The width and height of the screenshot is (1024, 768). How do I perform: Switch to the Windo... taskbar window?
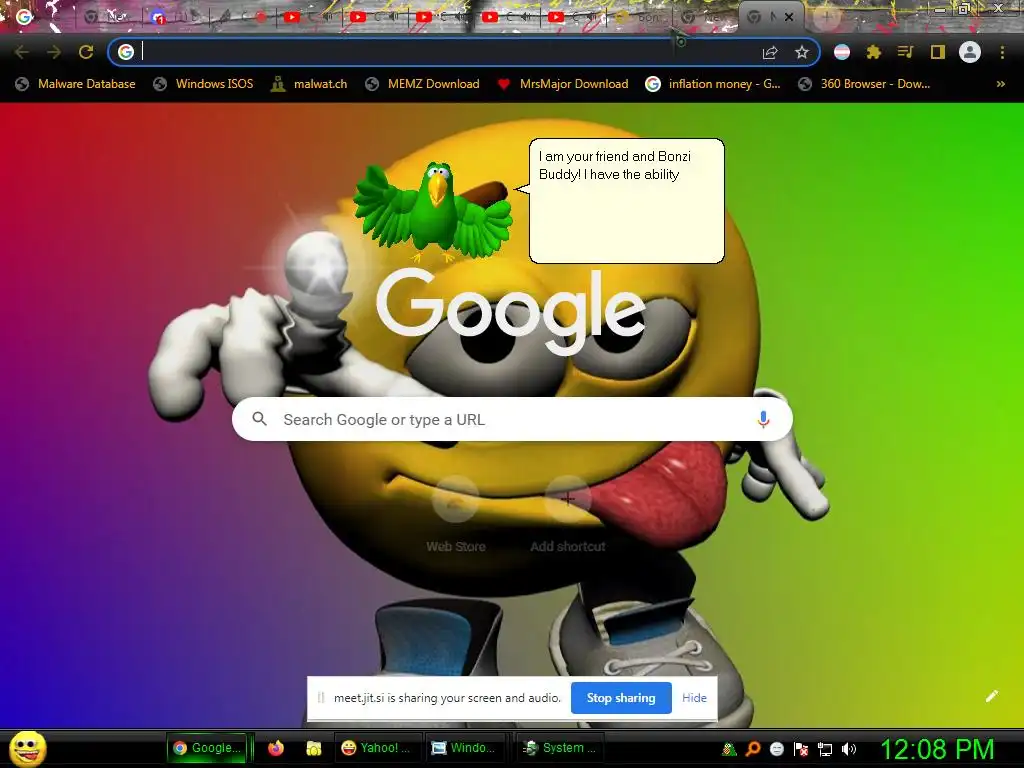(464, 748)
